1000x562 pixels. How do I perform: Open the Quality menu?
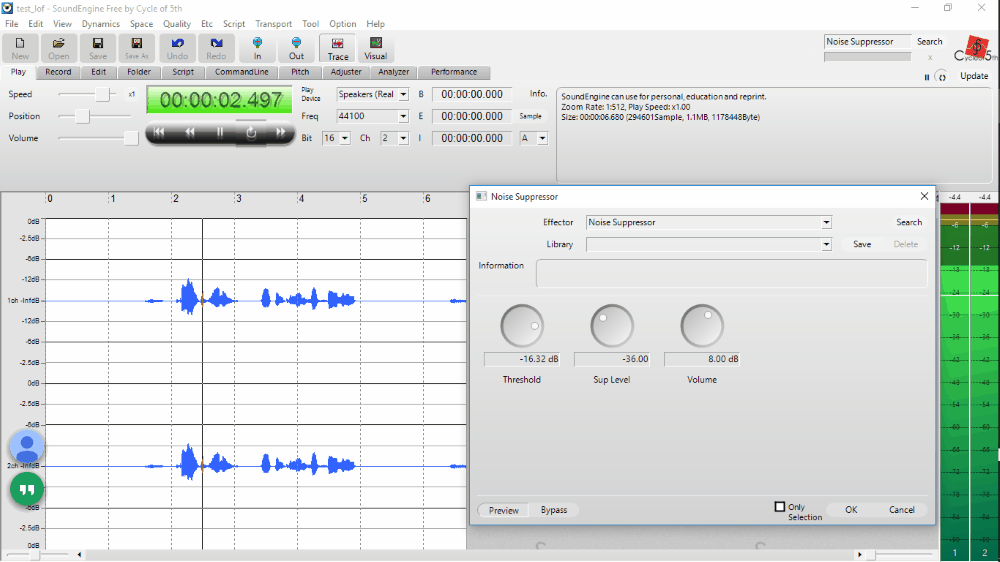pyautogui.click(x=177, y=24)
